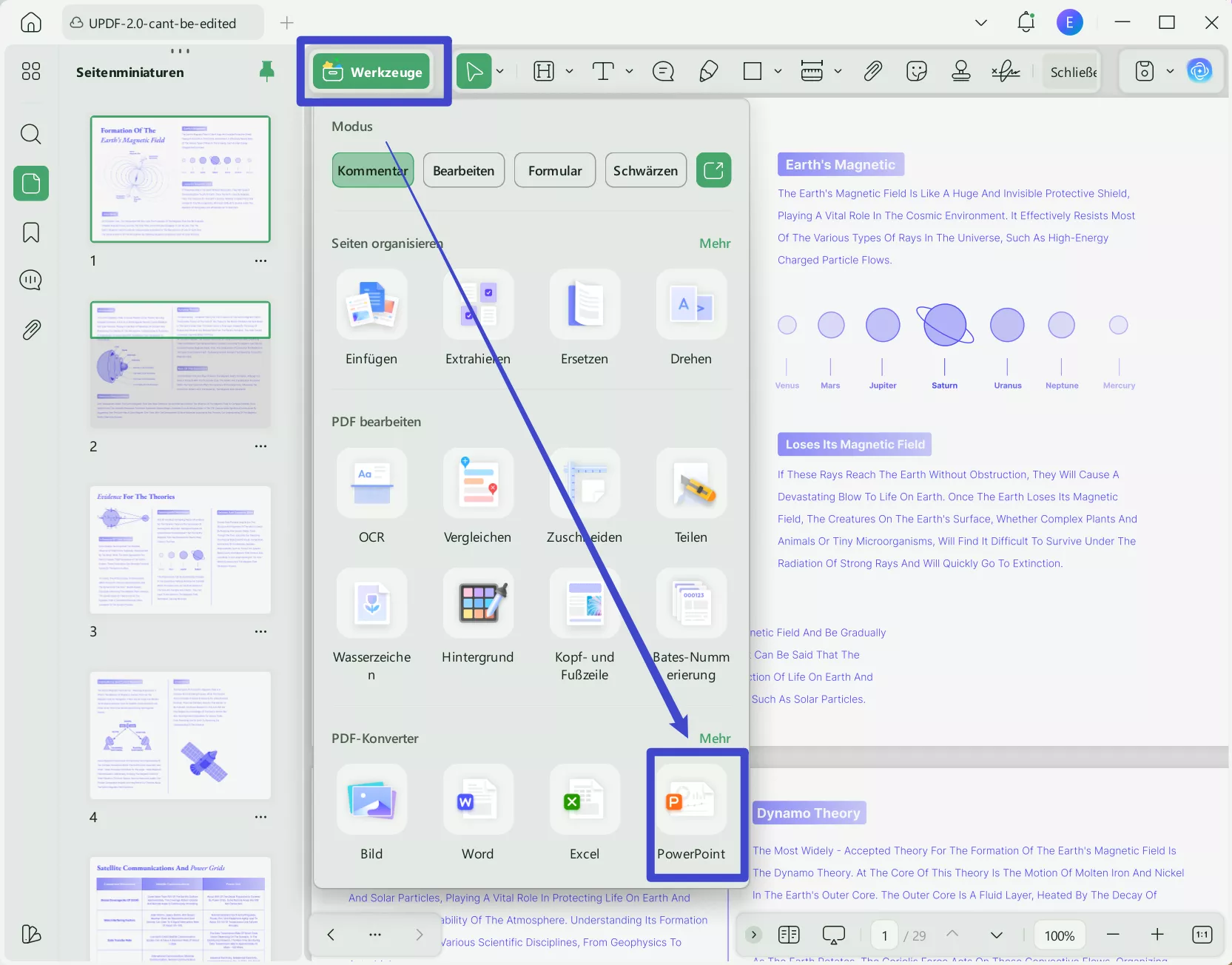
Task: Open the Ersetzen pages tool
Action: point(585,304)
